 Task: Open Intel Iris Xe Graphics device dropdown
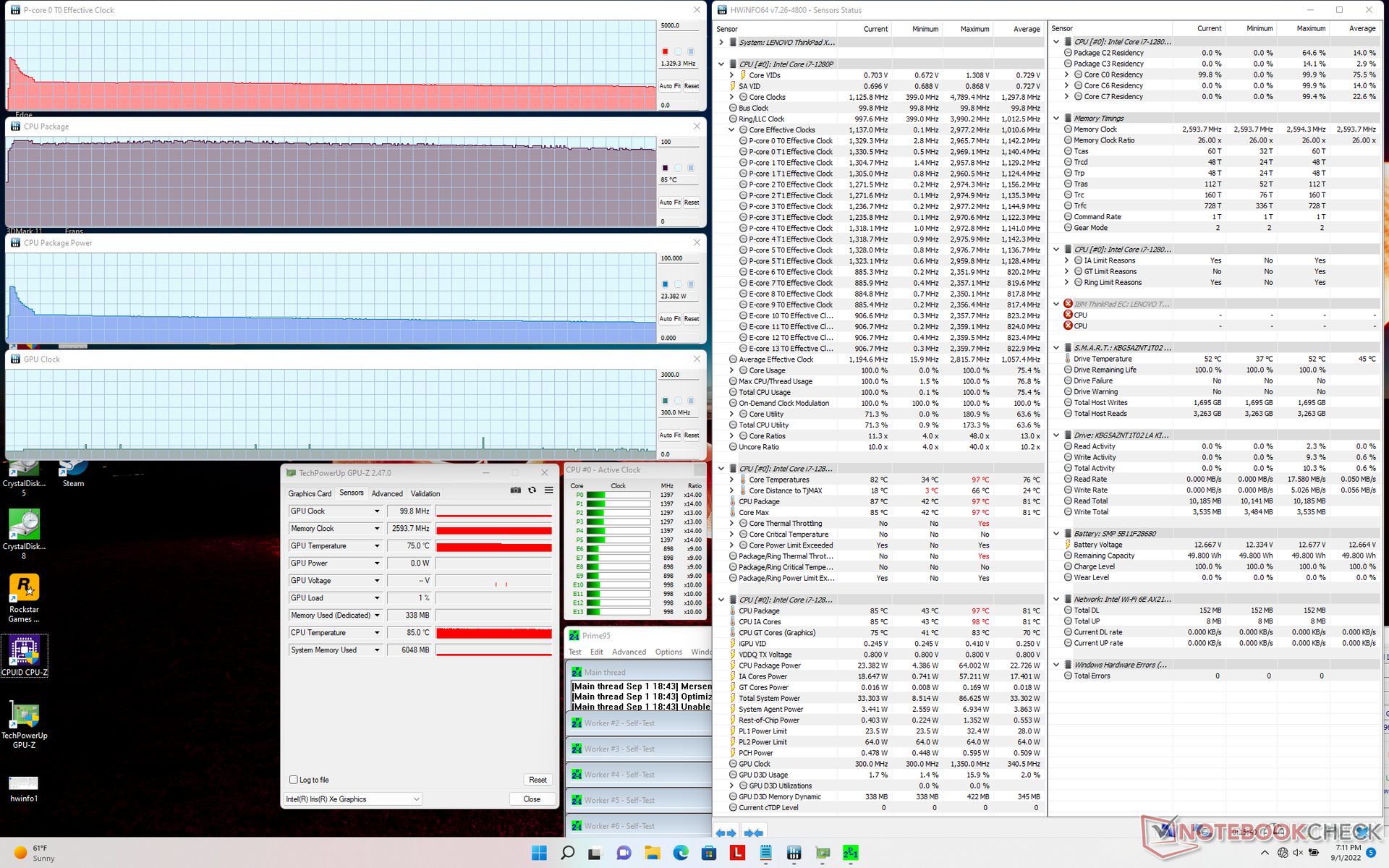pyautogui.click(x=416, y=799)
